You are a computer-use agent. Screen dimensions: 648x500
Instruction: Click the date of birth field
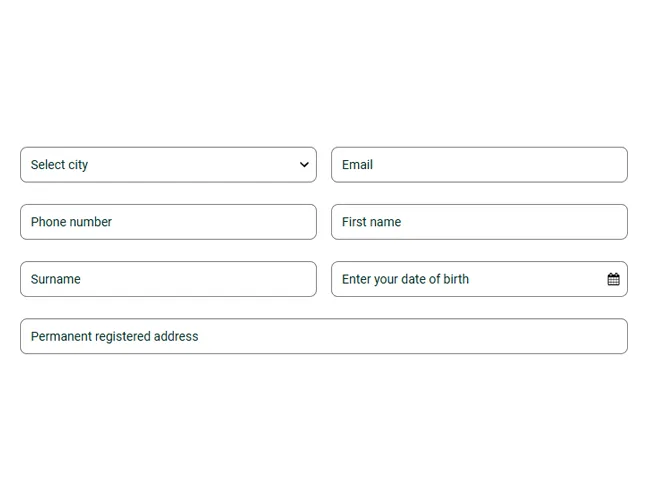coord(470,279)
